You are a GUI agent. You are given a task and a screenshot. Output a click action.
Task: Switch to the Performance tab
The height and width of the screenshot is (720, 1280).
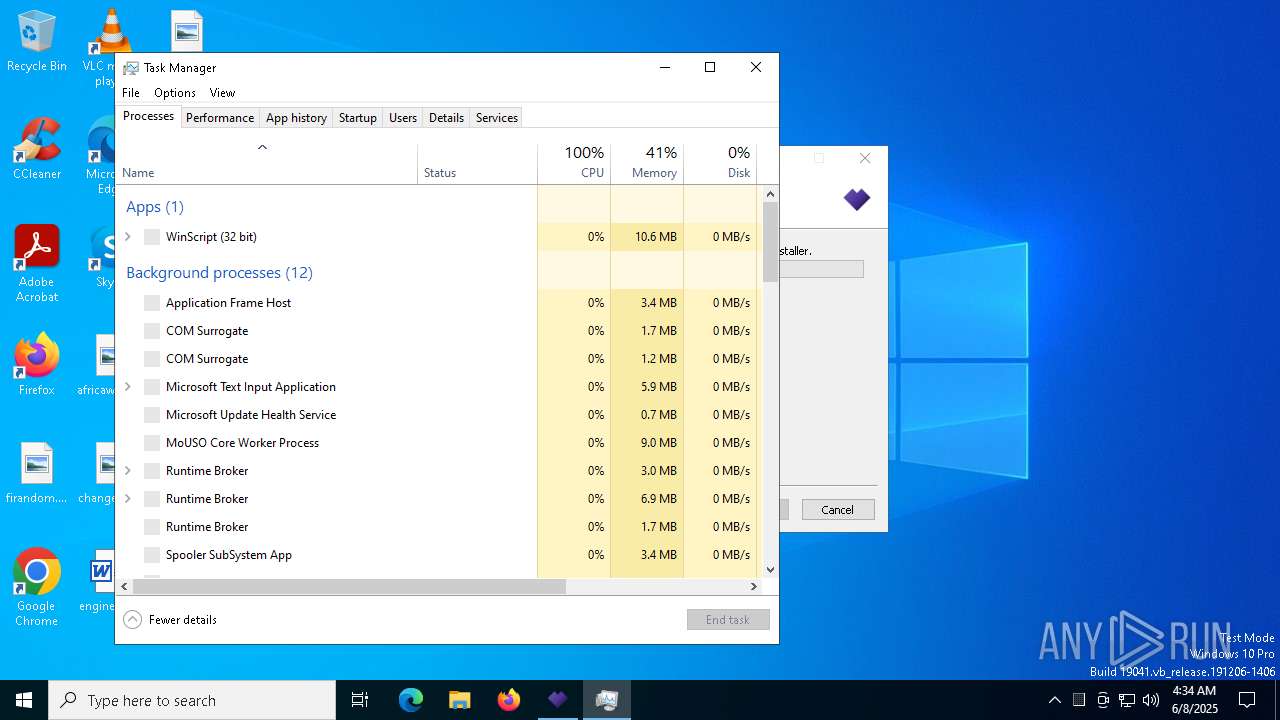(220, 118)
